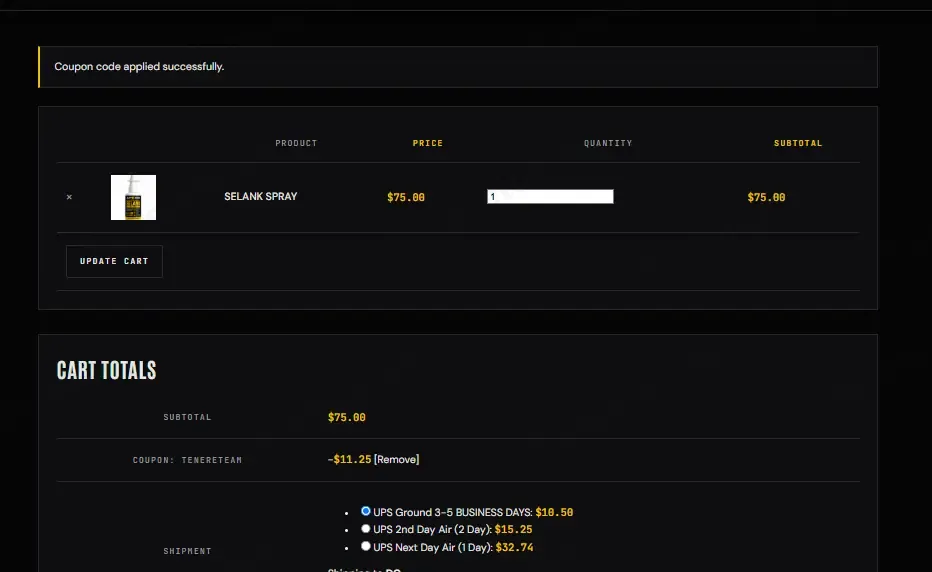
Task: Open the SELANK SPRAY product name link
Action: tap(260, 196)
